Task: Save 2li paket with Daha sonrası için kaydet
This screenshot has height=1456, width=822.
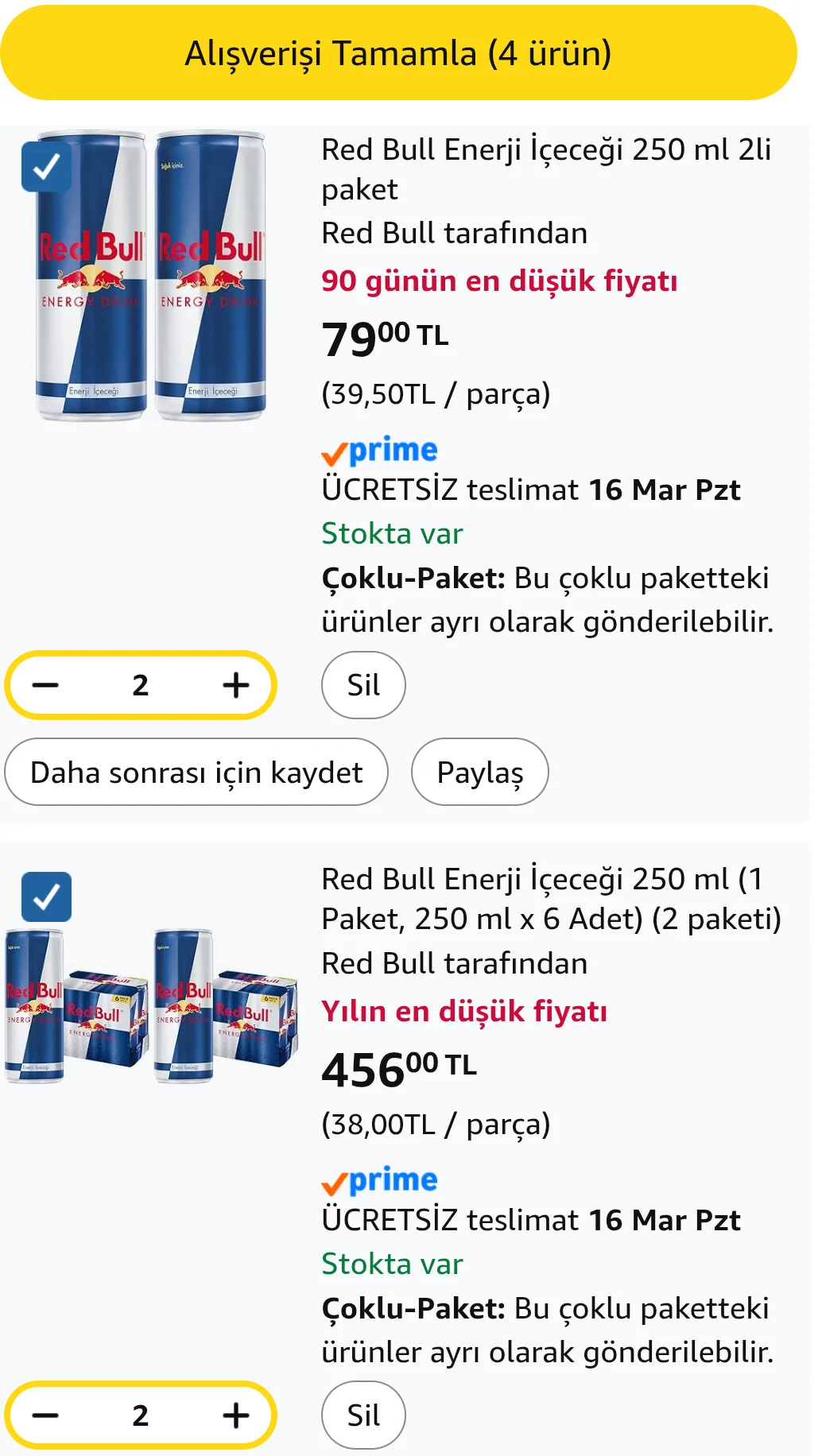Action: [x=196, y=773]
